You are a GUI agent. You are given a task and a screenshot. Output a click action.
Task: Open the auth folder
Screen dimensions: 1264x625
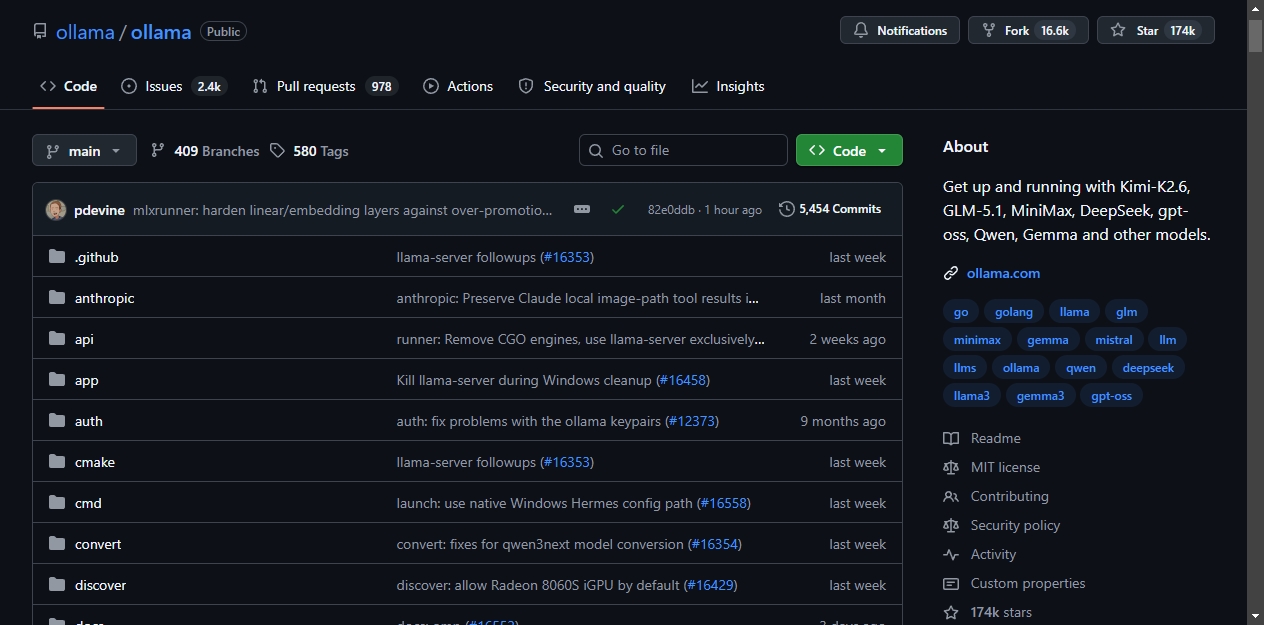click(x=89, y=421)
